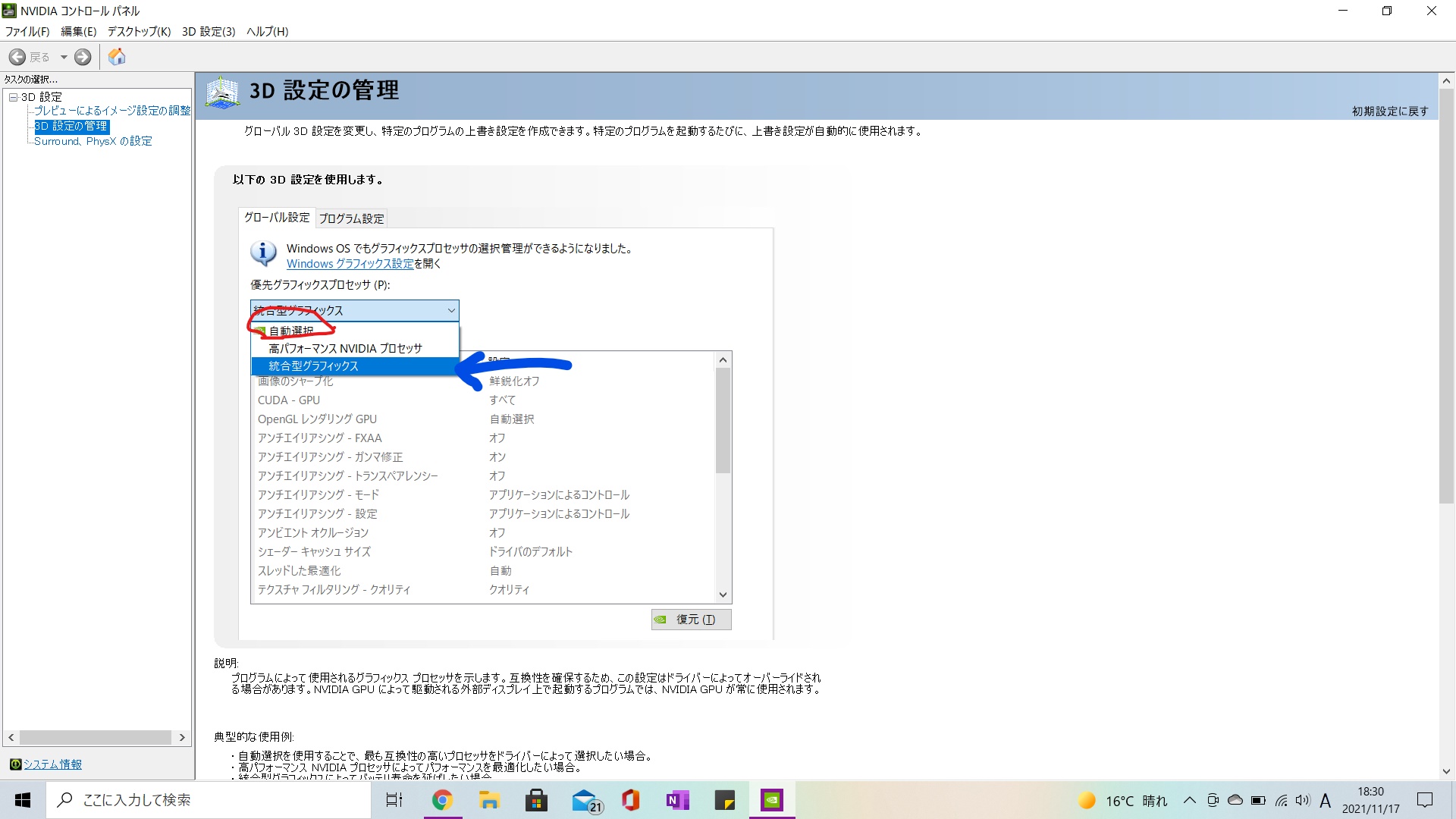The image size is (1456, 819).
Task: Open the volume icon in system tray
Action: pos(1303,800)
